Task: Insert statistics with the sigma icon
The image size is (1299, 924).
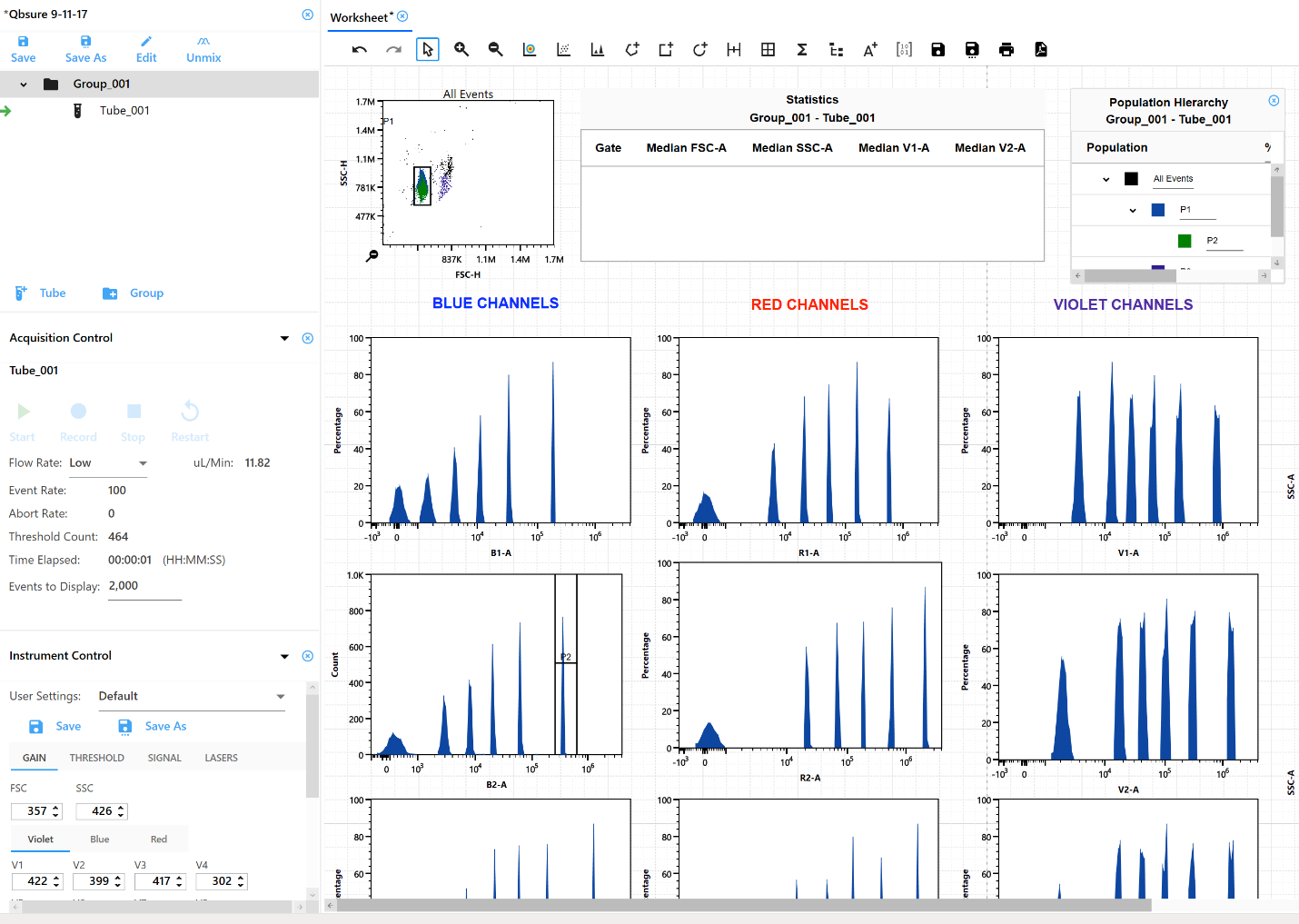Action: point(802,50)
